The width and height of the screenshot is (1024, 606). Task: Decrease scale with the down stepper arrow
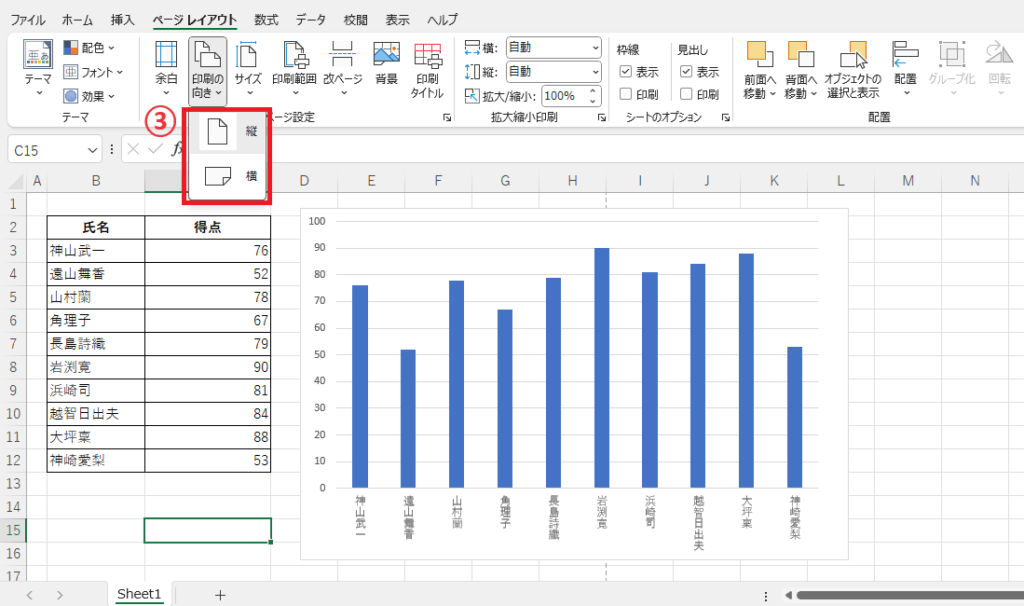point(592,101)
